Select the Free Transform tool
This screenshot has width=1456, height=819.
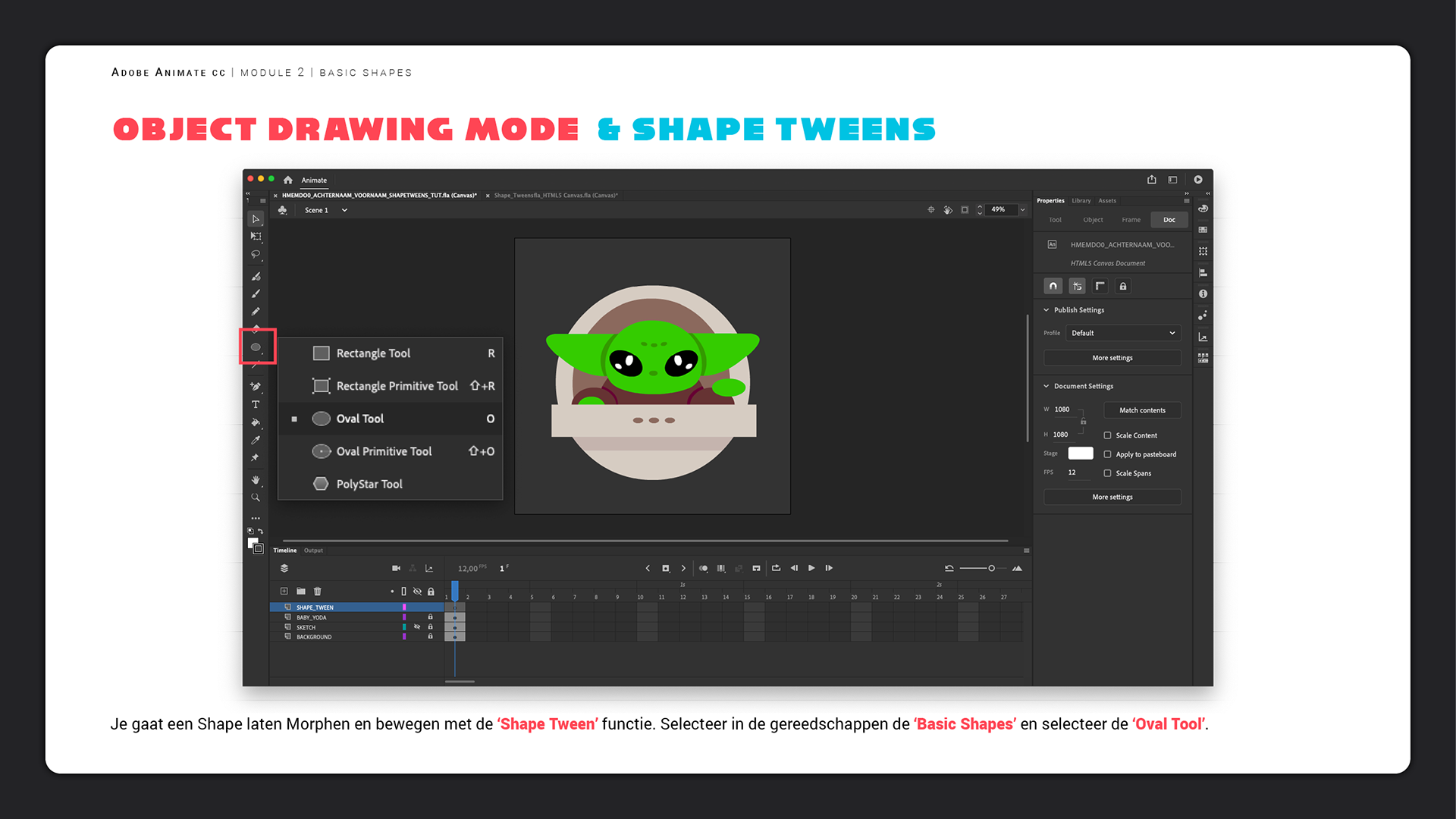pos(256,237)
